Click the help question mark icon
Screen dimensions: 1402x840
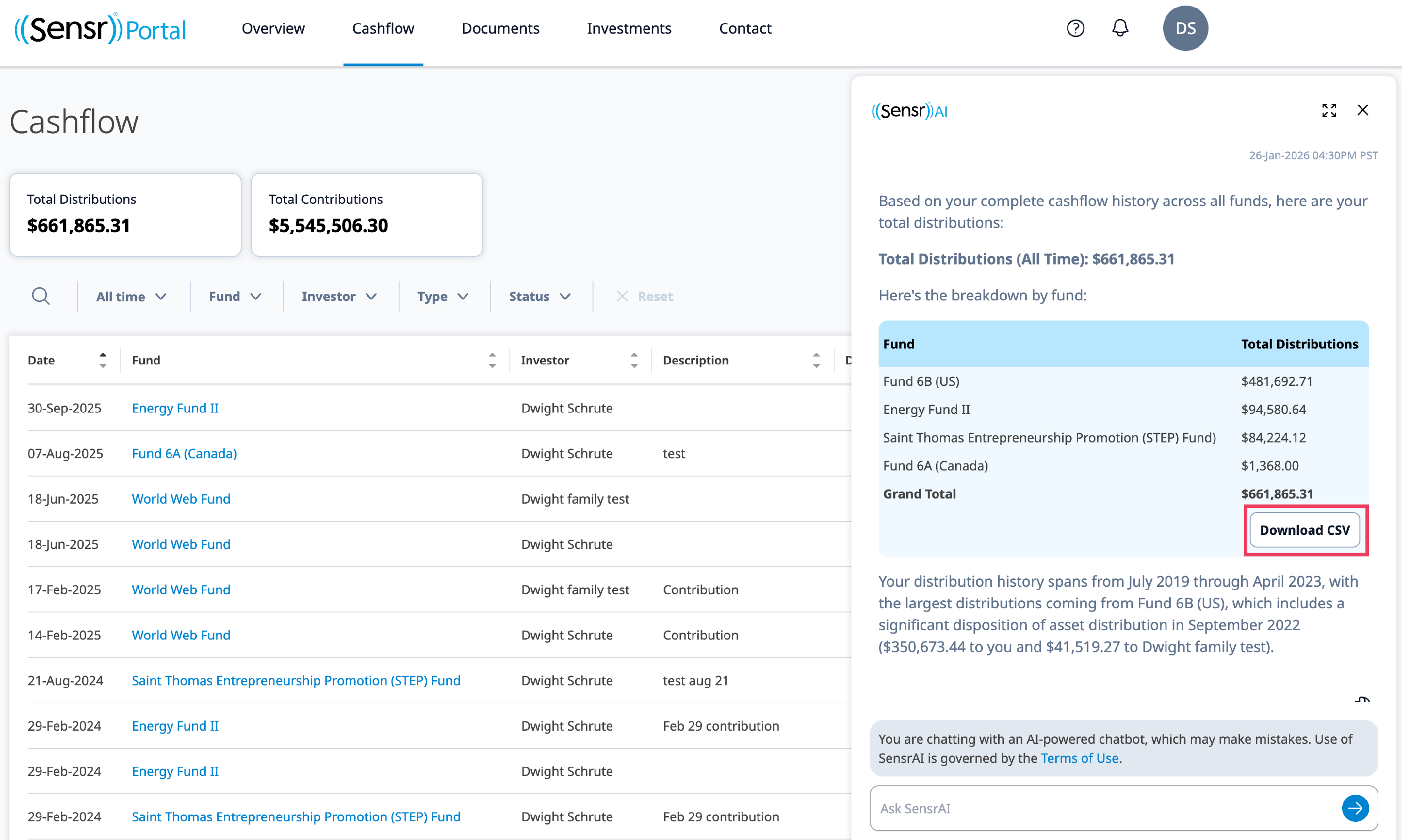tap(1075, 28)
